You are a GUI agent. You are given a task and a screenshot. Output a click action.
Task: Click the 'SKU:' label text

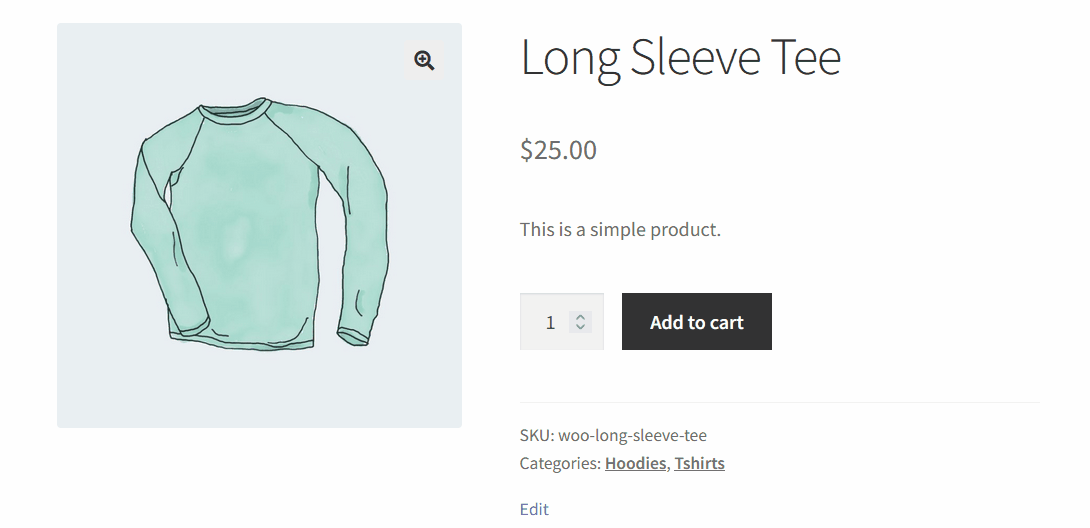click(537, 436)
